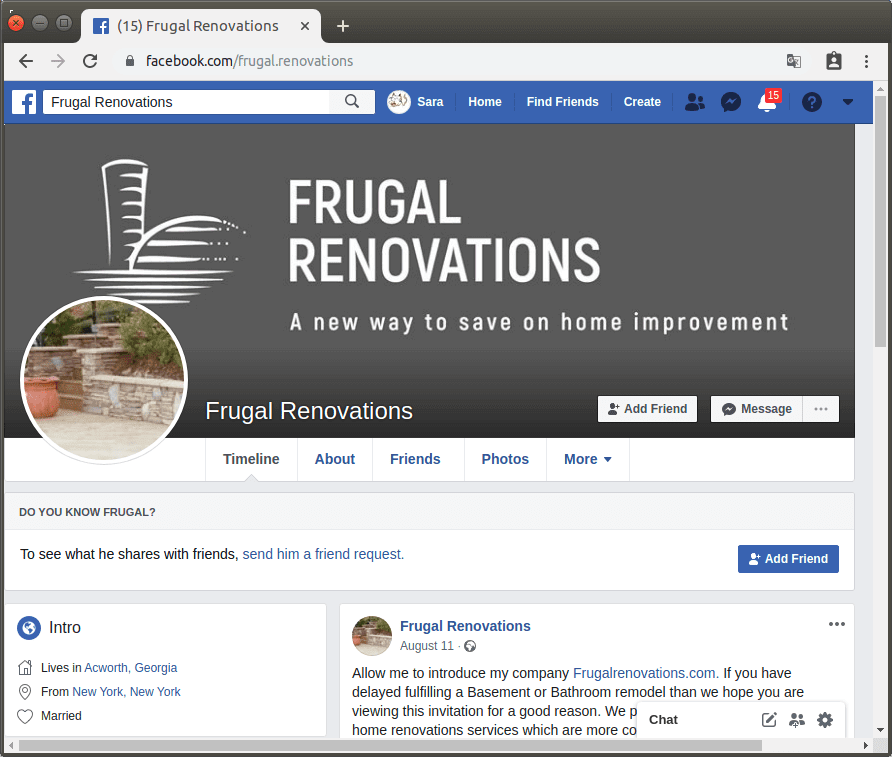Click the padlock site info icon
The image size is (892, 757).
click(x=130, y=61)
